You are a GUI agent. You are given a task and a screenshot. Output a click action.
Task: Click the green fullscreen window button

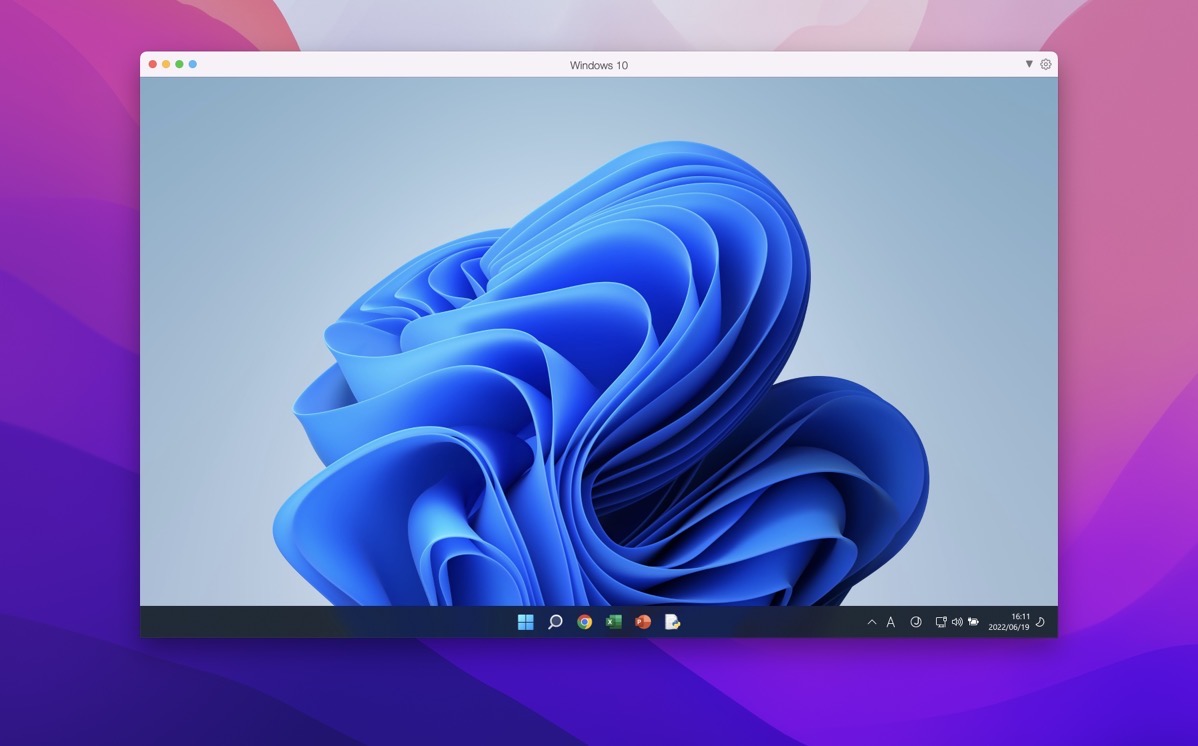(180, 64)
